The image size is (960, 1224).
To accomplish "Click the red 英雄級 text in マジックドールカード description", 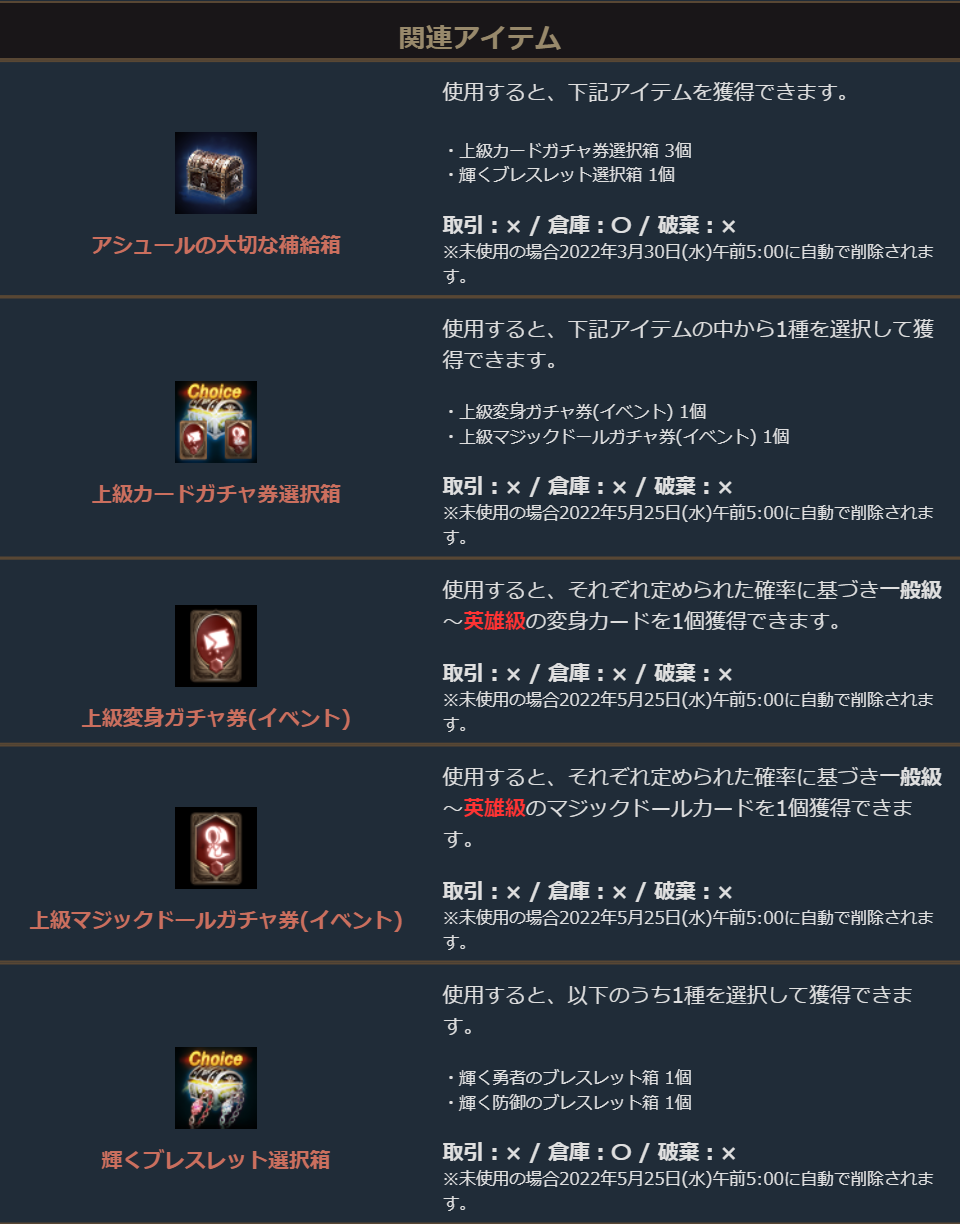I will click(494, 808).
